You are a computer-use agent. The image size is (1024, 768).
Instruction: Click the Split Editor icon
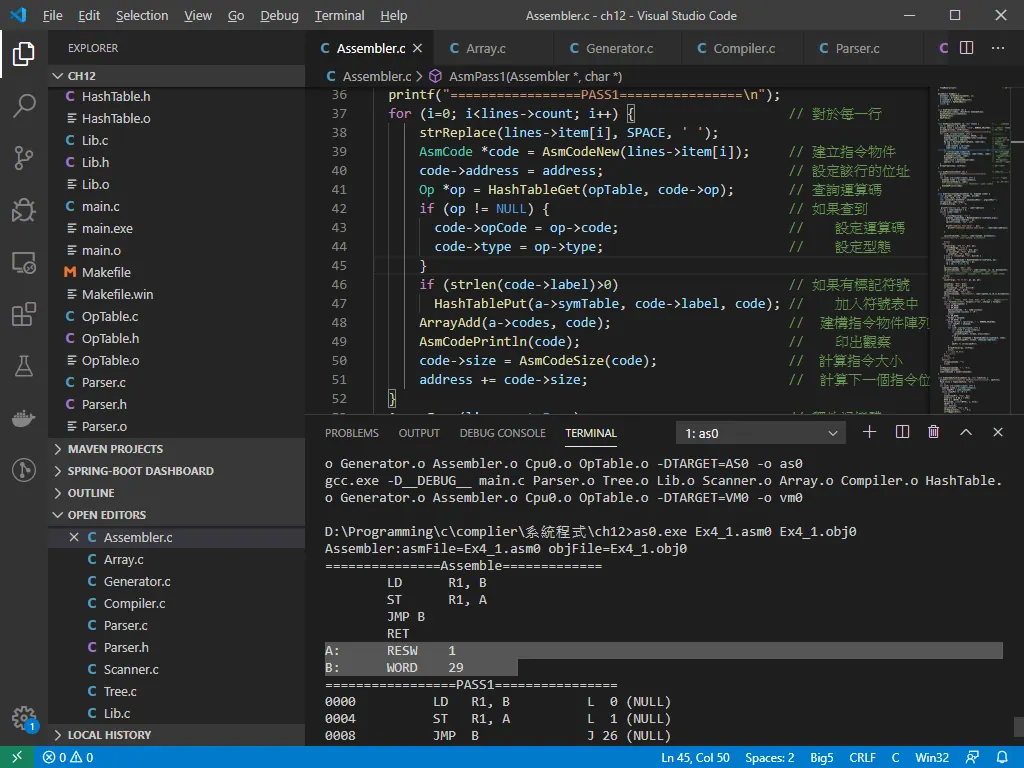pyautogui.click(x=967, y=48)
